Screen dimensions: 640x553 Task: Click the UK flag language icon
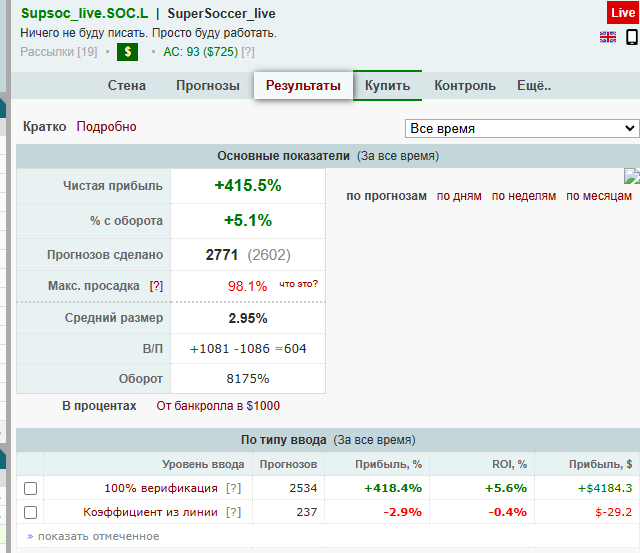[x=608, y=37]
